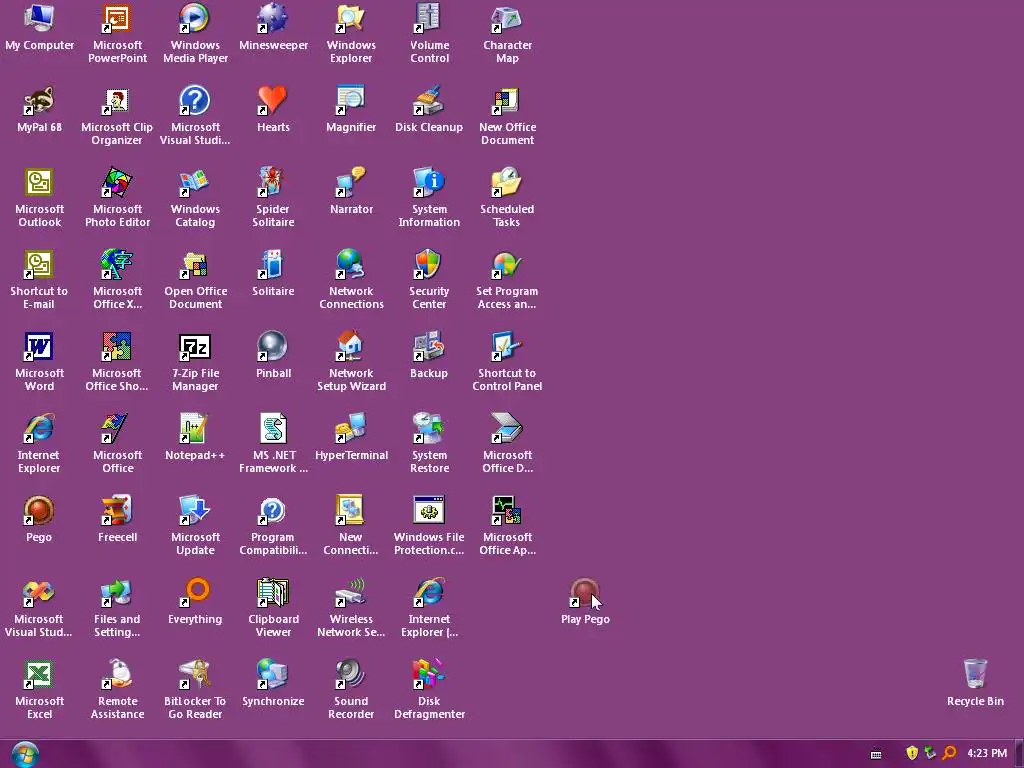Screen dimensions: 1024x768
Task: Open Backup utility icon
Action: [x=429, y=346]
